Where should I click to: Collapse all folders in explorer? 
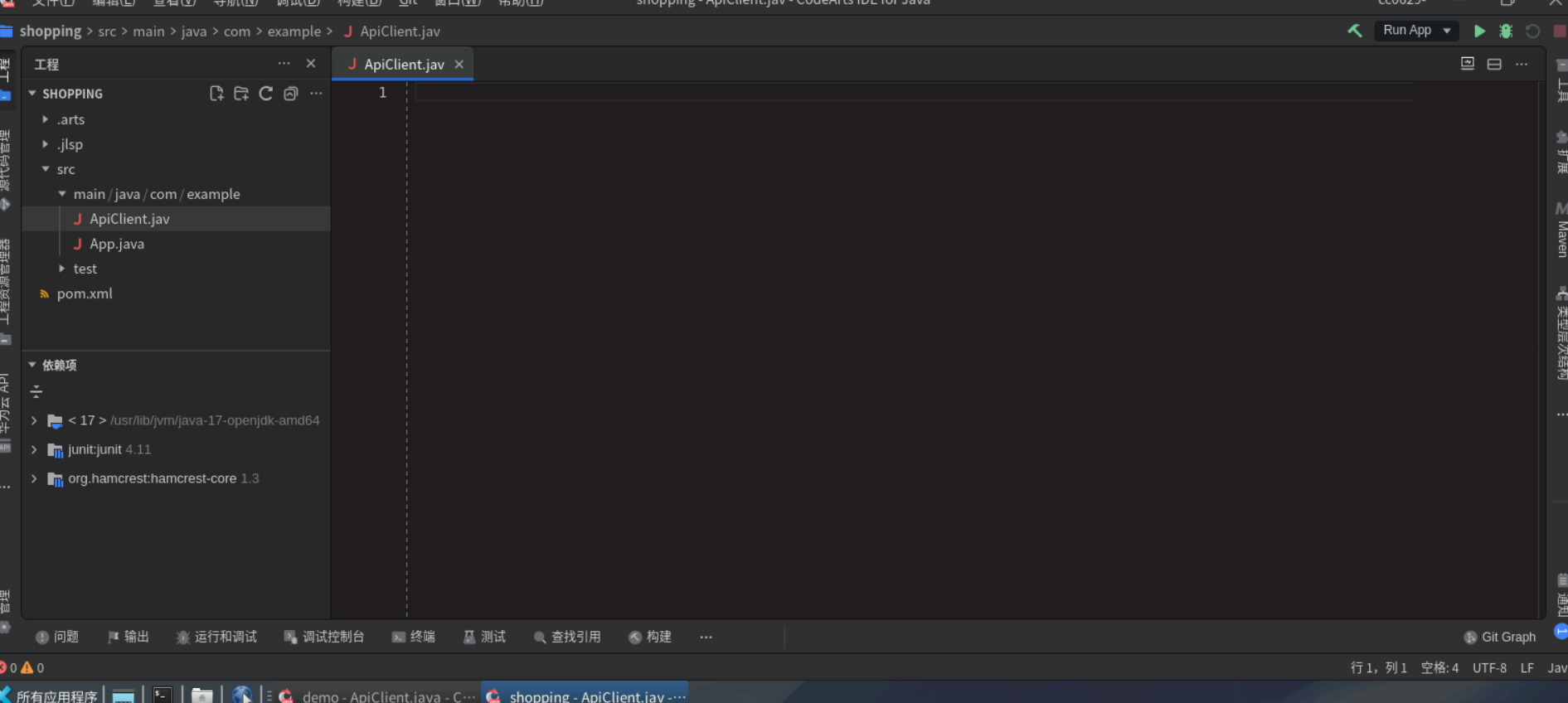click(x=291, y=94)
